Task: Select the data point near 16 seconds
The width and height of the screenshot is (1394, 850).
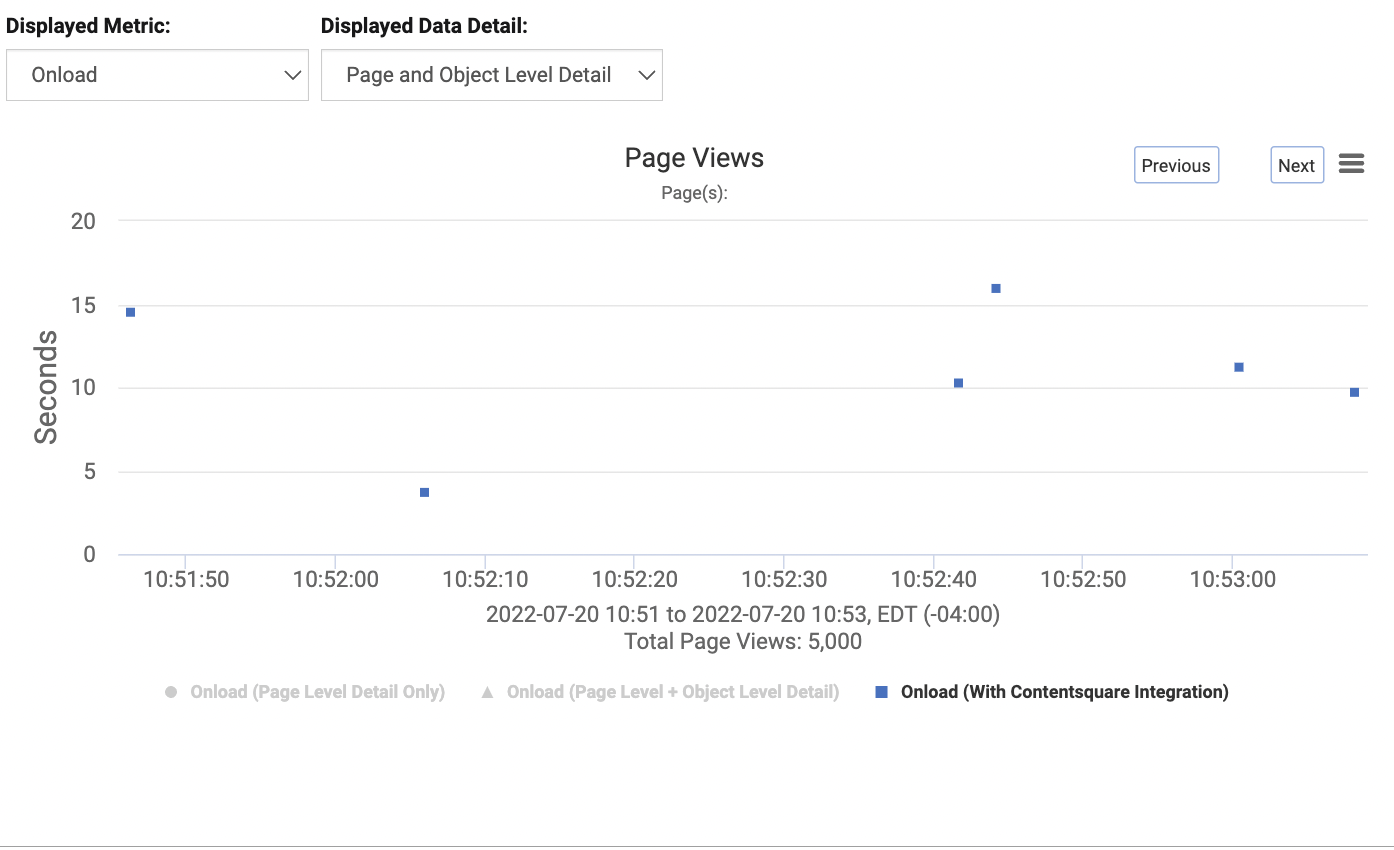Action: pos(996,289)
